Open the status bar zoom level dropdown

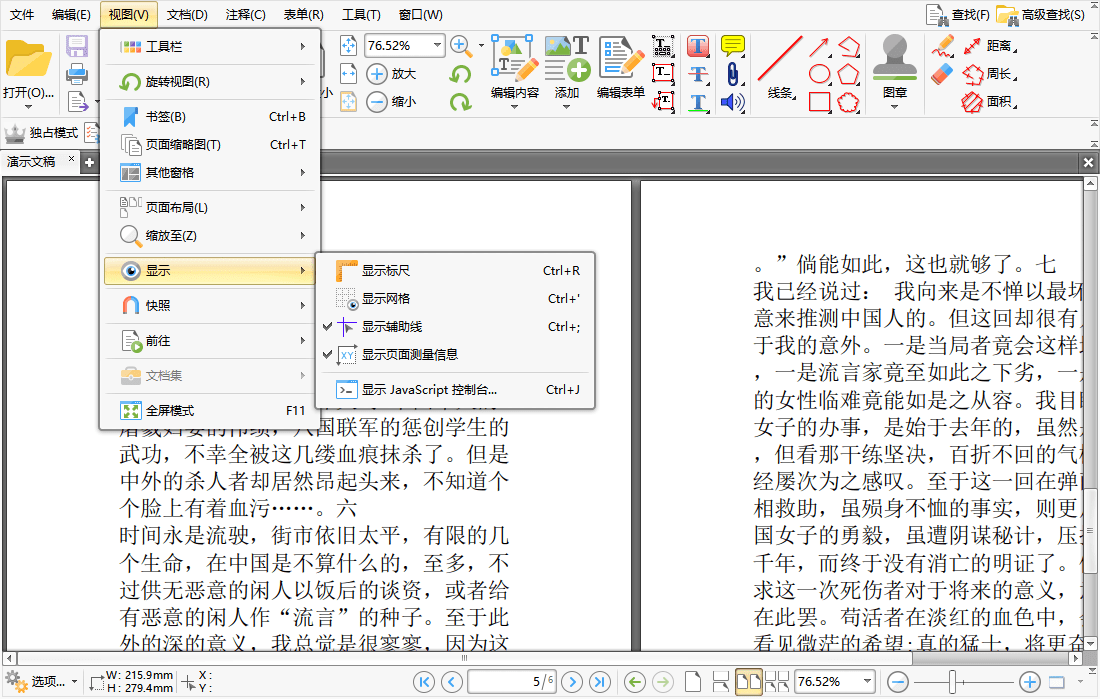[x=867, y=682]
